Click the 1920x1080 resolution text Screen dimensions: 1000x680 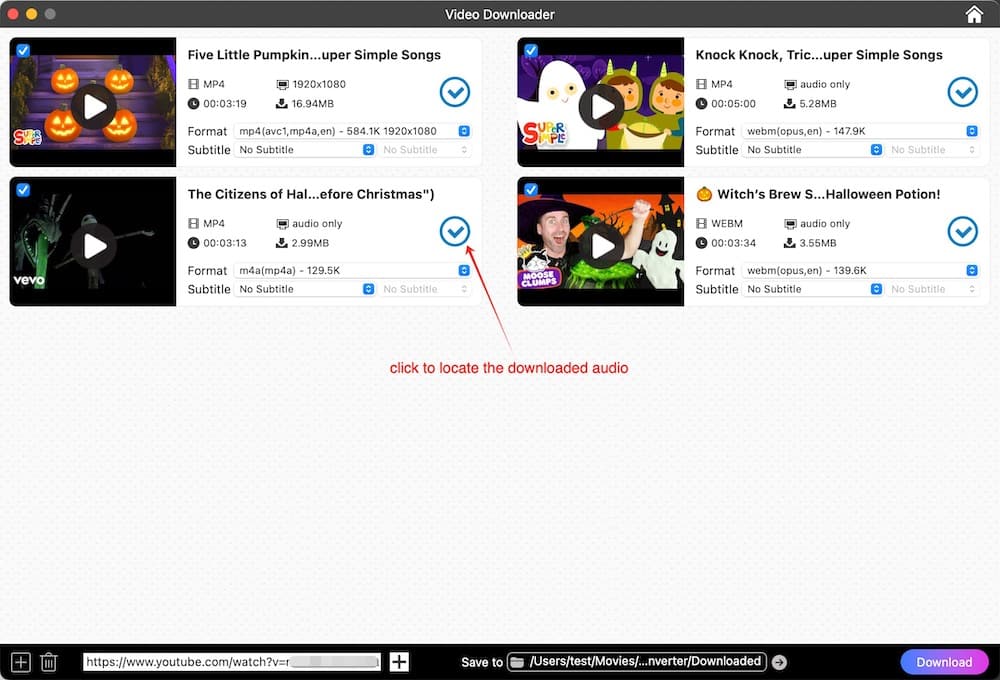tap(319, 84)
